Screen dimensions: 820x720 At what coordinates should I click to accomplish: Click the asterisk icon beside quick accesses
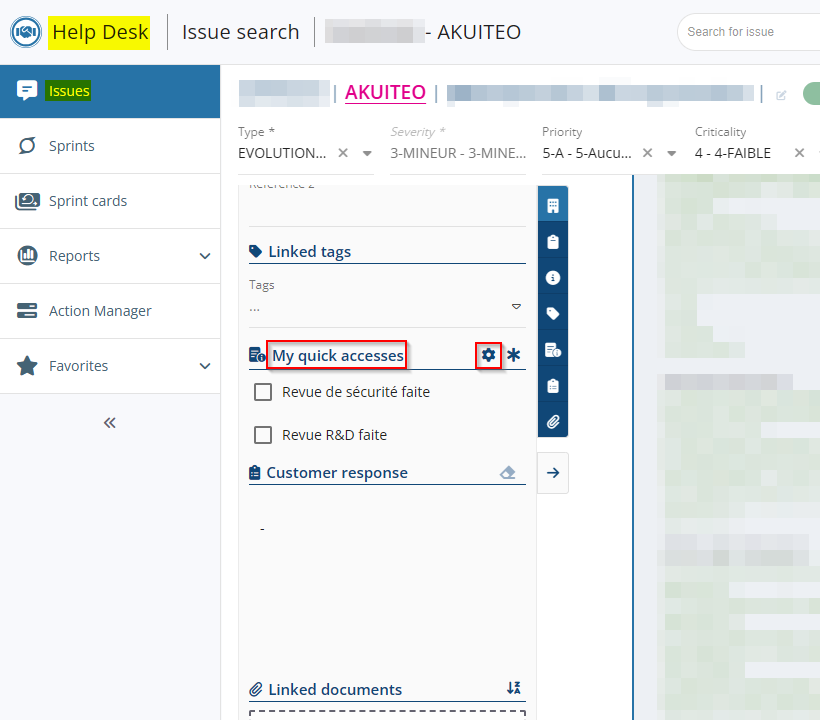[514, 355]
